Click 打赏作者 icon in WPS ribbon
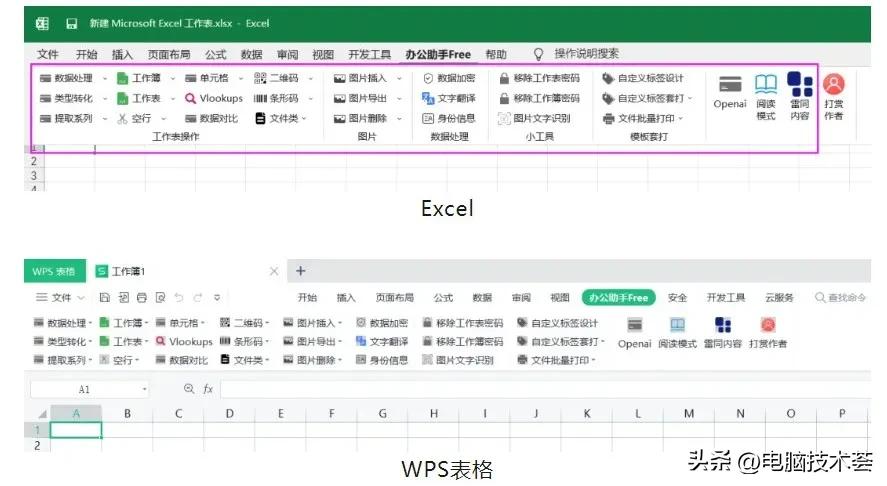Screen dimensions: 887x486 point(768,333)
